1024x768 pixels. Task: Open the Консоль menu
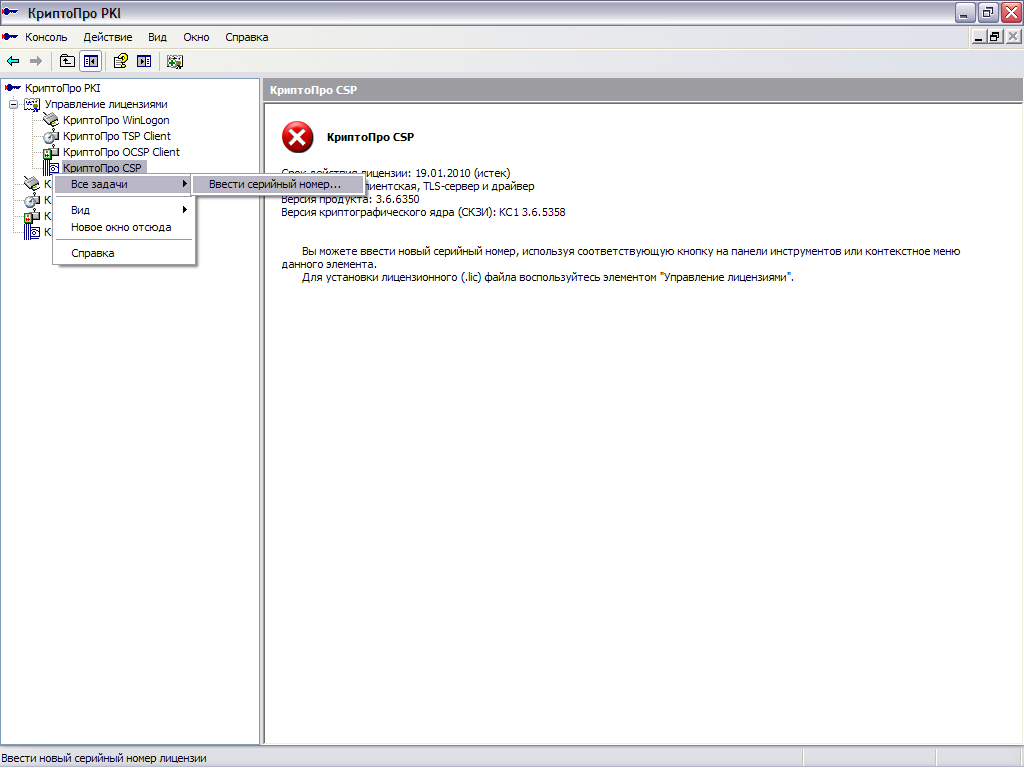coord(46,37)
